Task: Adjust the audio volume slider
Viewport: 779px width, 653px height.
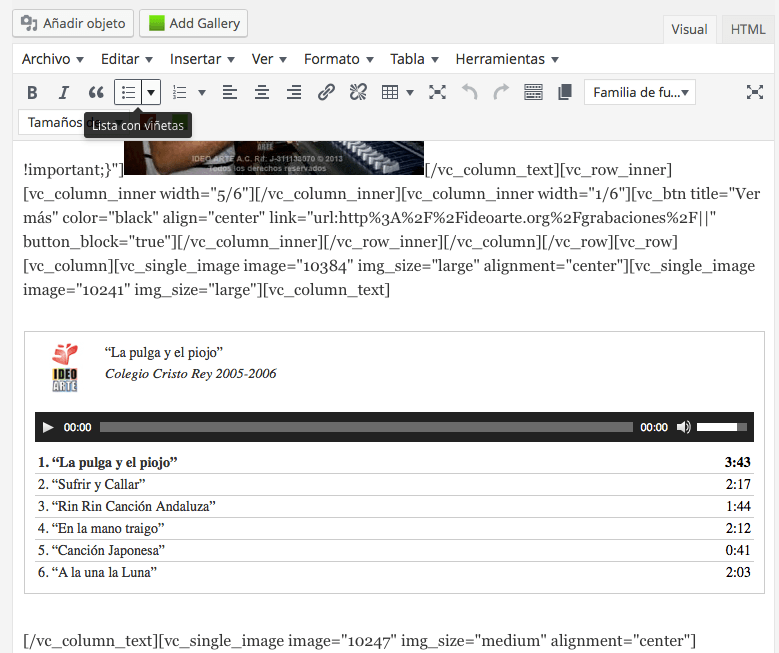Action: (721, 427)
